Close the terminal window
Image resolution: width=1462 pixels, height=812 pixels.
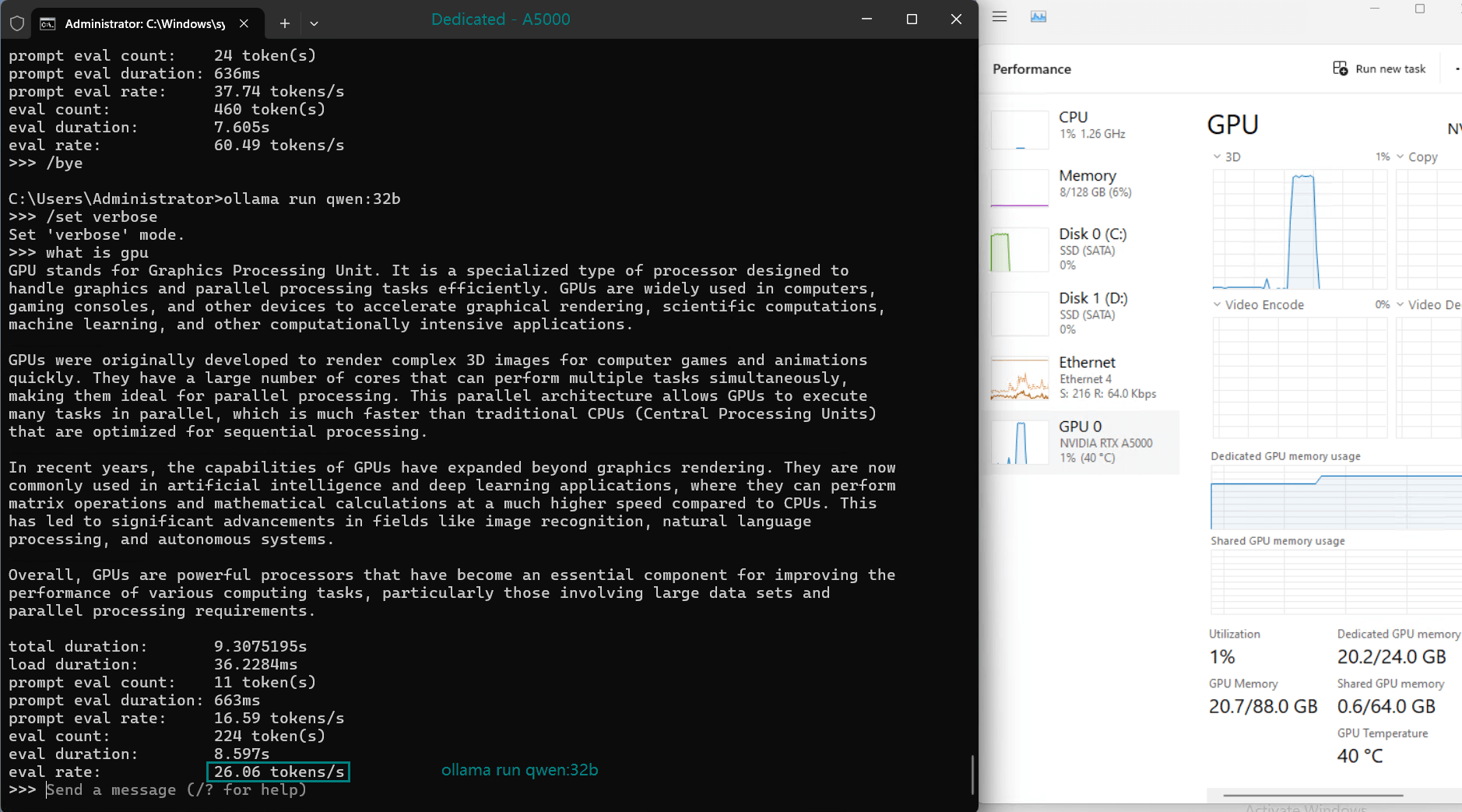pos(956,19)
